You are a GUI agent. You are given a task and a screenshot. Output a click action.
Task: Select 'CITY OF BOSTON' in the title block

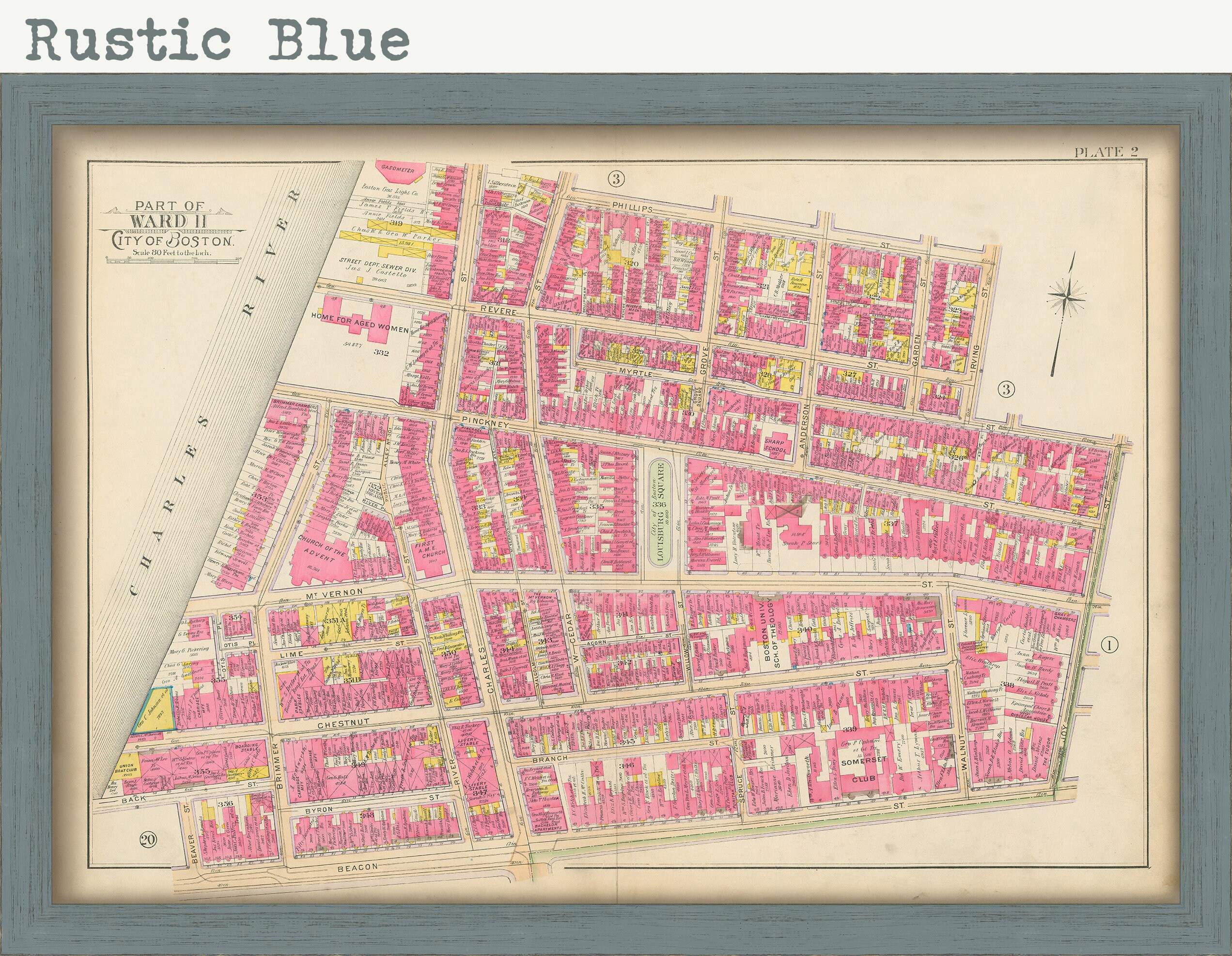pyautogui.click(x=172, y=240)
